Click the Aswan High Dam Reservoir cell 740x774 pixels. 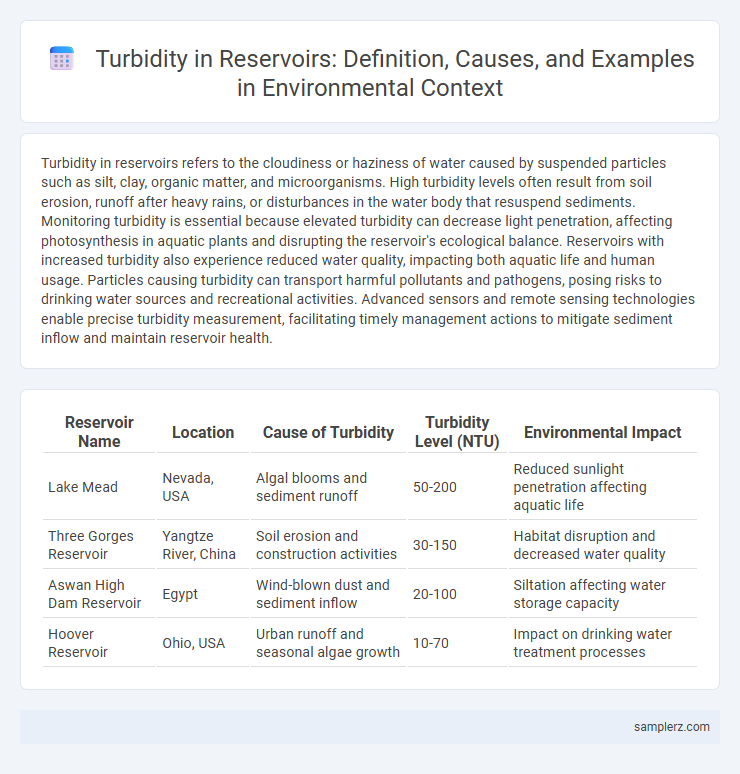(99, 594)
